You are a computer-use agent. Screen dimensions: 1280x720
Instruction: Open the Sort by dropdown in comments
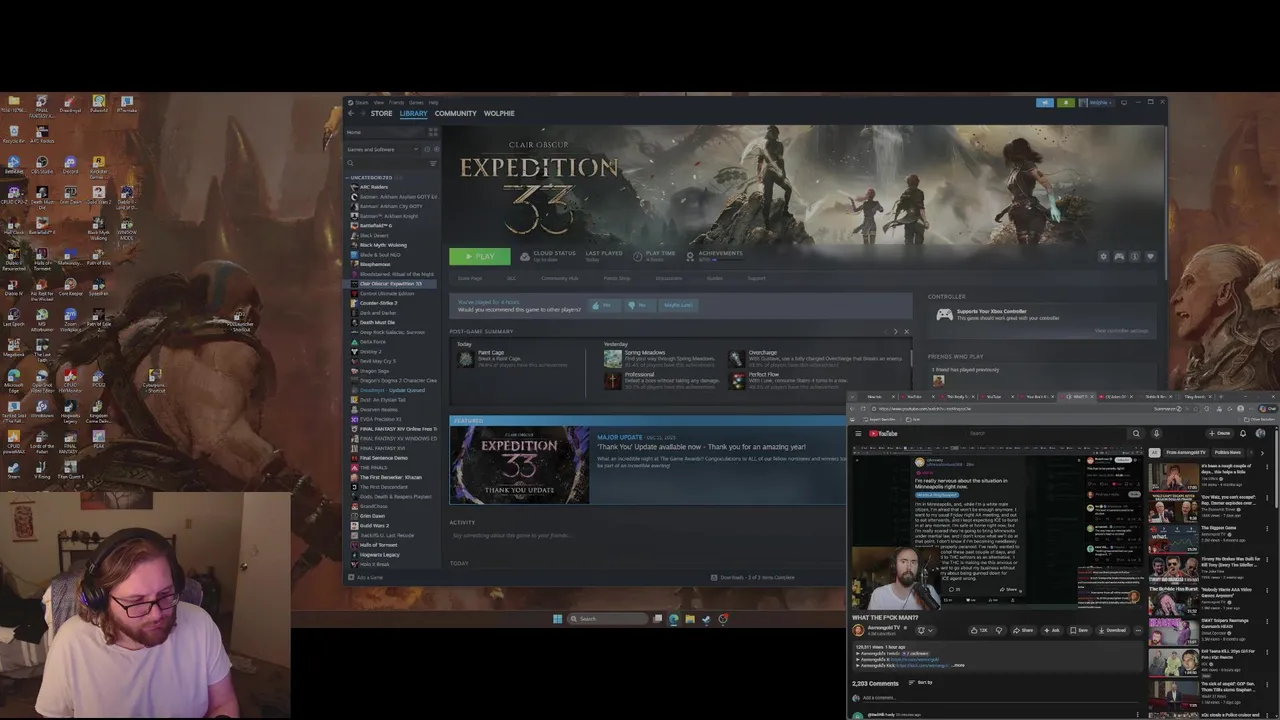[922, 683]
